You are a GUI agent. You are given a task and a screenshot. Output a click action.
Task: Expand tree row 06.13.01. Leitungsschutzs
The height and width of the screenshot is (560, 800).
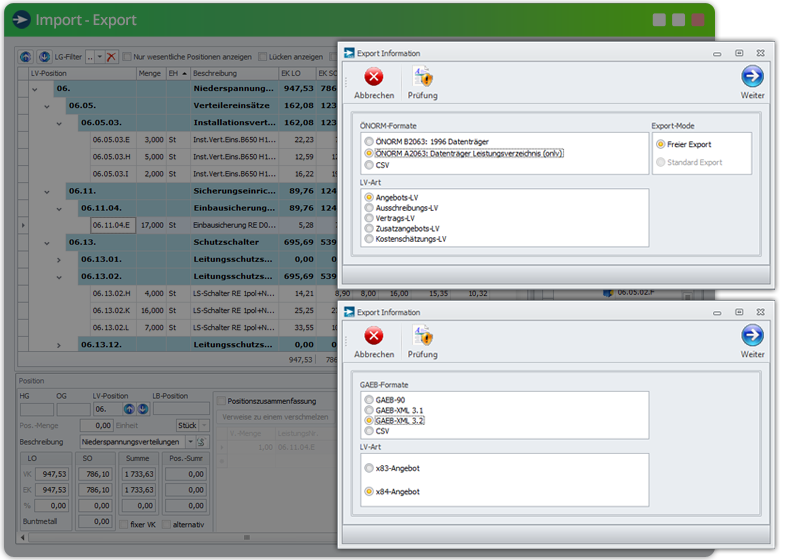59,260
